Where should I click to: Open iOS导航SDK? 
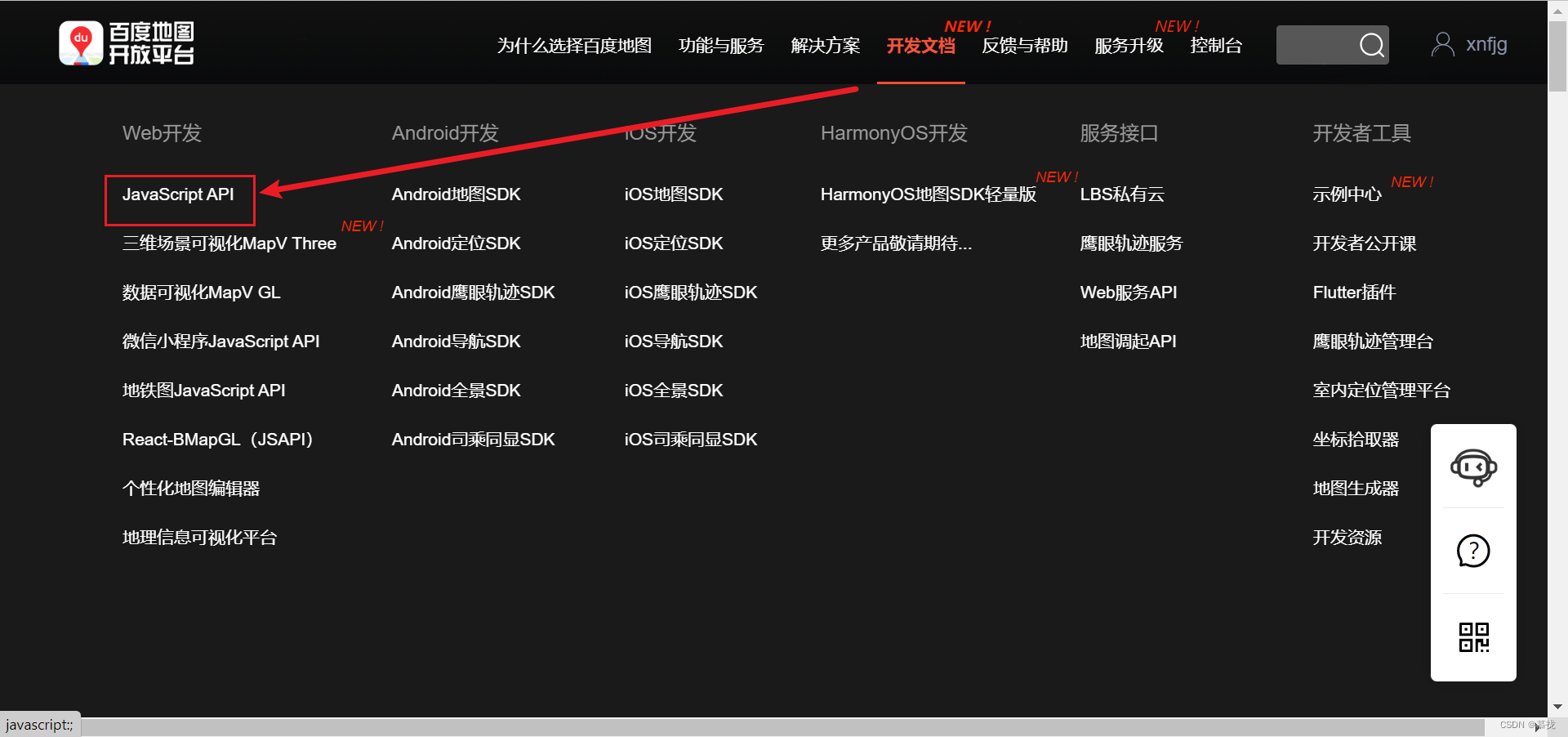coord(674,342)
